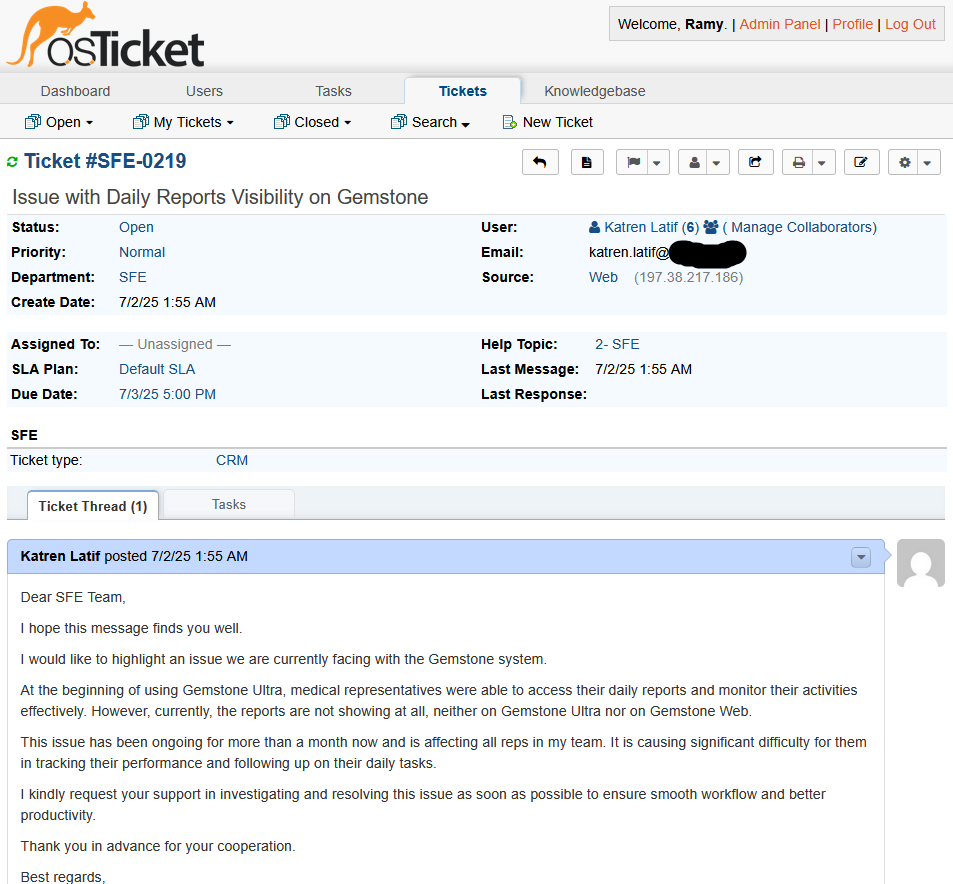Expand the flag status dropdown arrow

coord(657,162)
